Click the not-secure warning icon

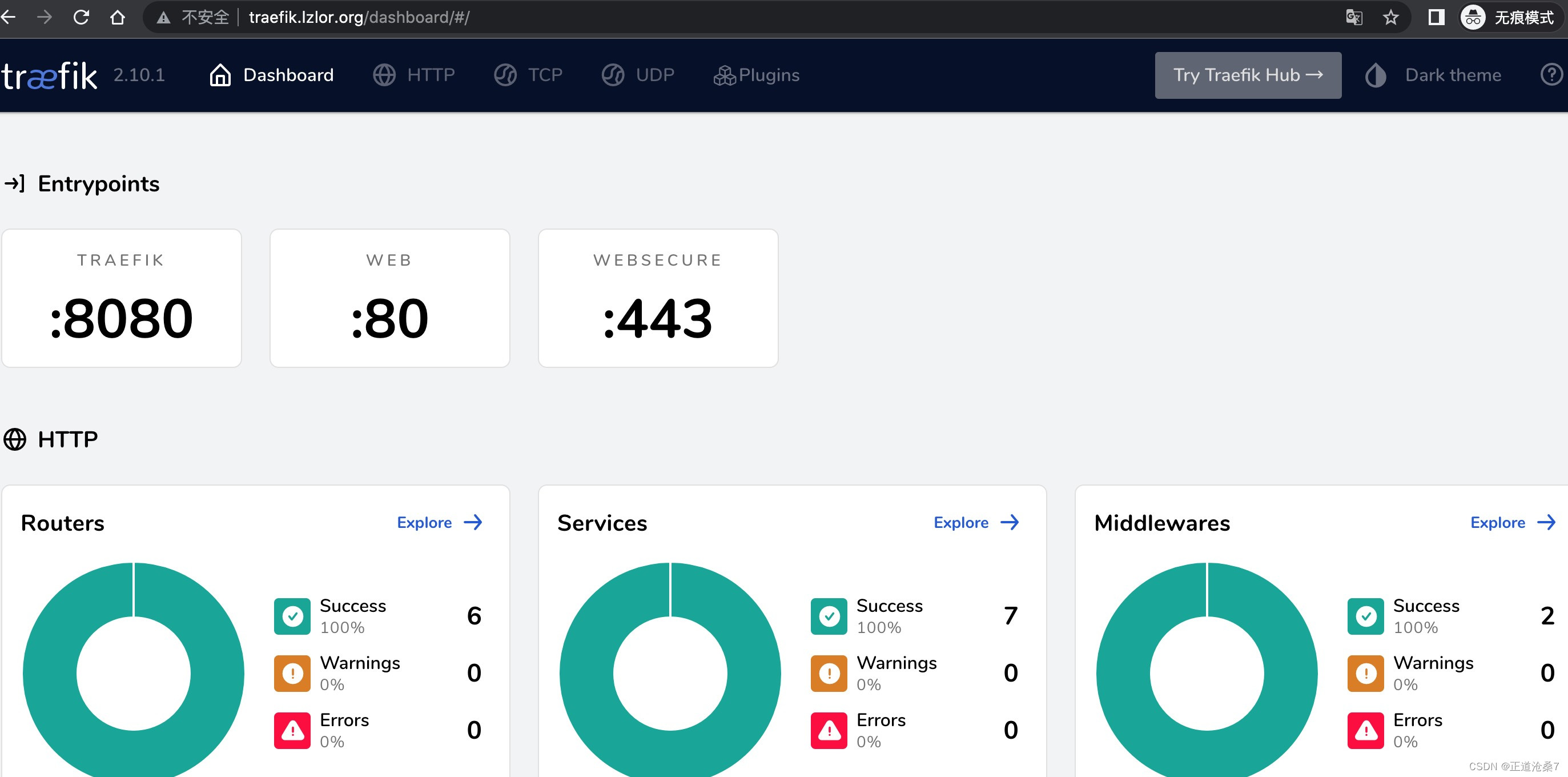pyautogui.click(x=163, y=17)
